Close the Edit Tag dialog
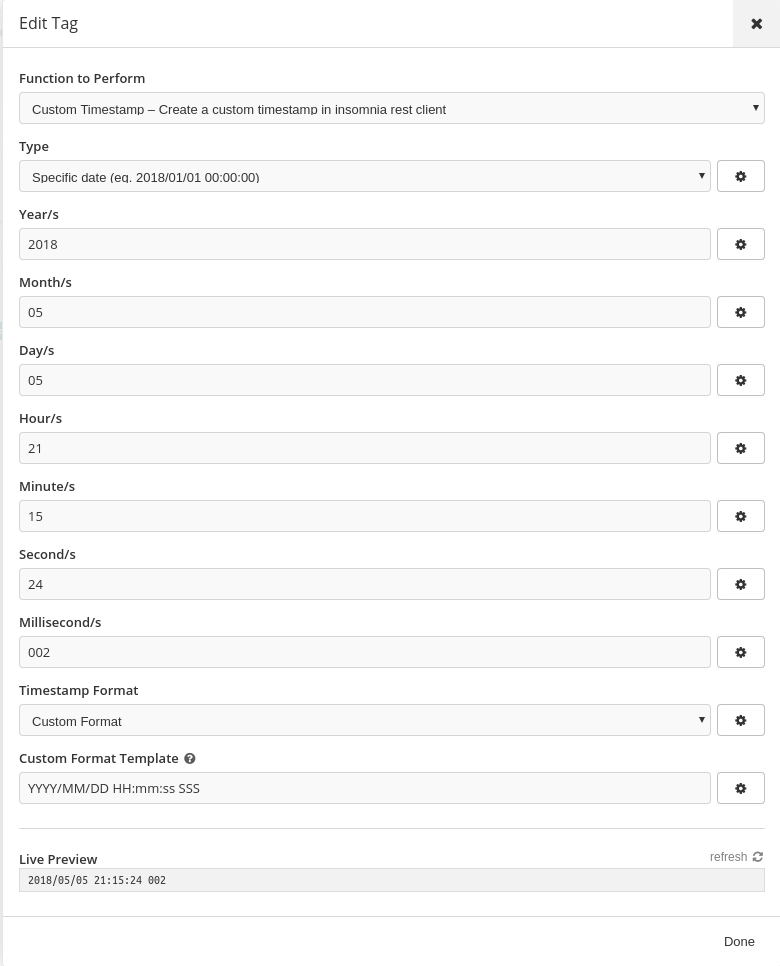780x966 pixels. (756, 24)
